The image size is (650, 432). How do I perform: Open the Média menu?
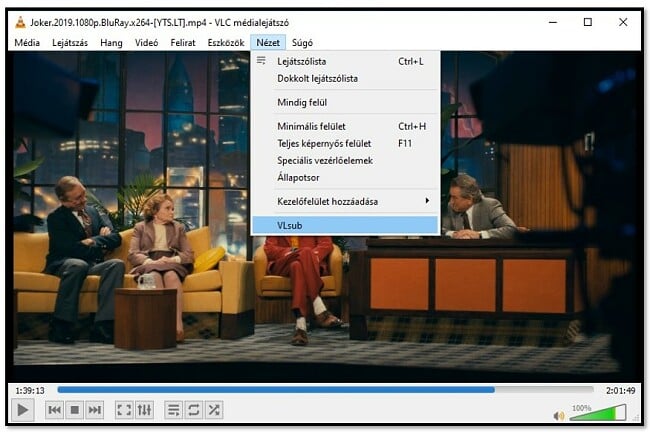click(27, 43)
